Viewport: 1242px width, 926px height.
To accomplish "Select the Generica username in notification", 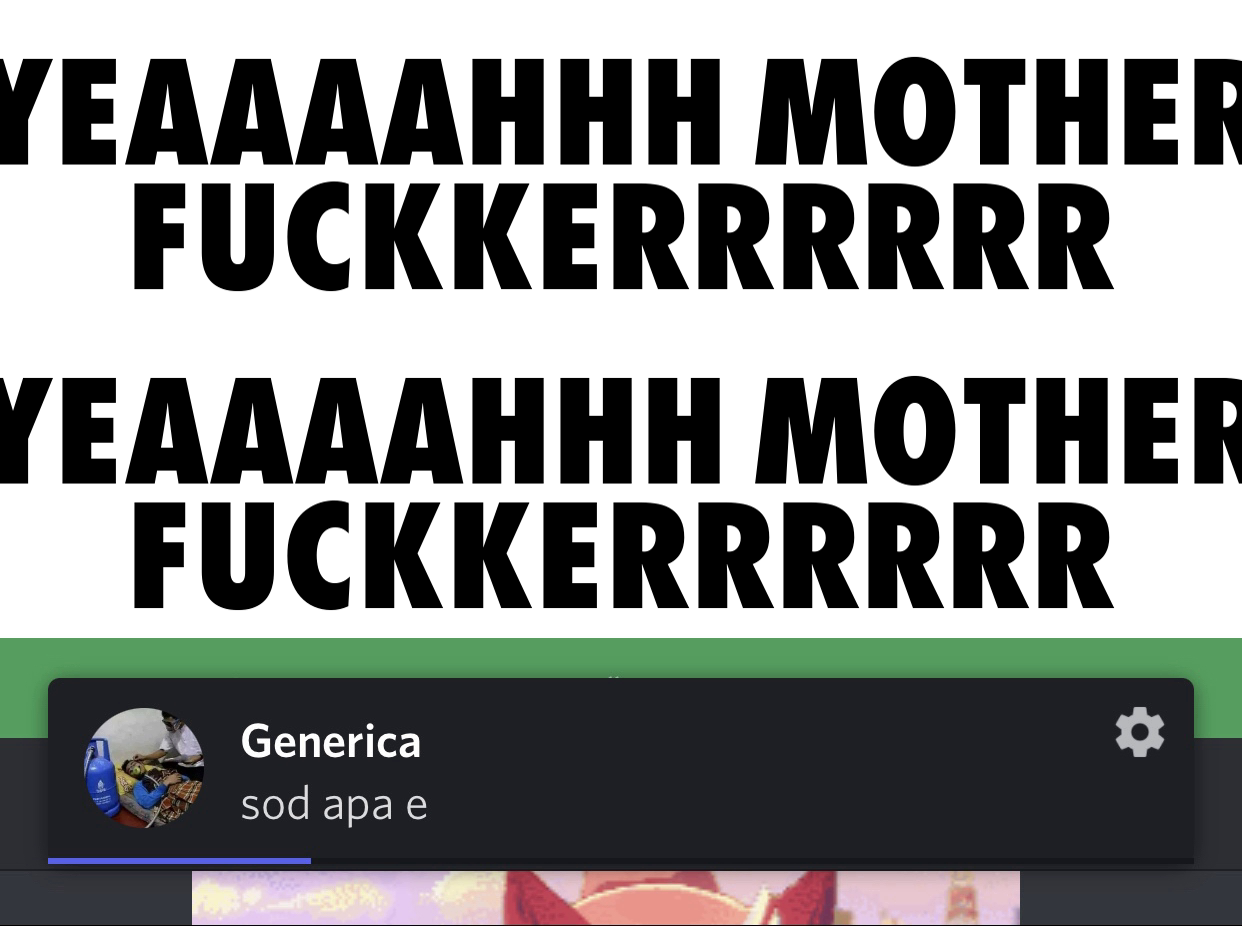I will tap(331, 741).
